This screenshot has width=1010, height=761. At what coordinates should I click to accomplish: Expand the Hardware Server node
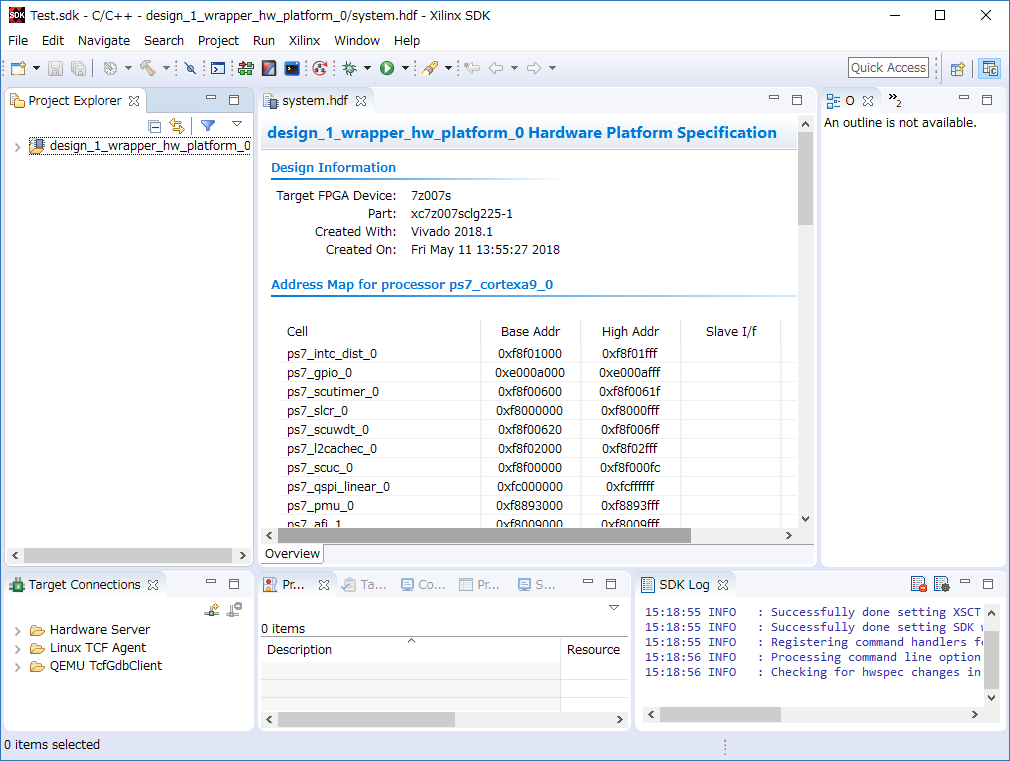[x=17, y=630]
